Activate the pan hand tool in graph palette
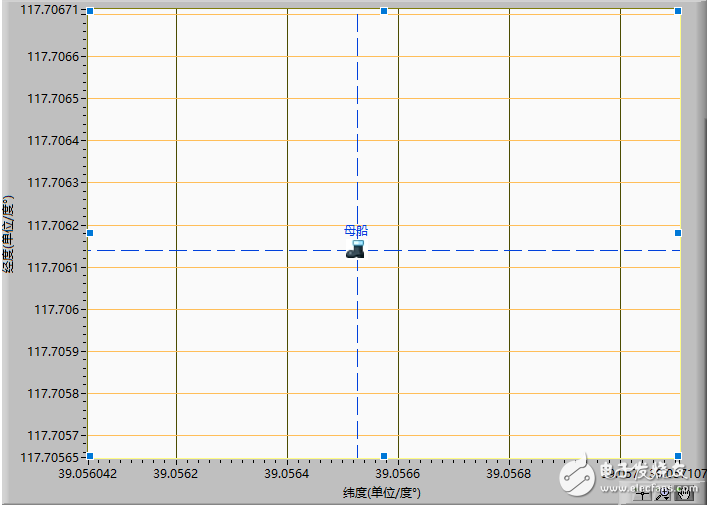 pyautogui.click(x=684, y=494)
